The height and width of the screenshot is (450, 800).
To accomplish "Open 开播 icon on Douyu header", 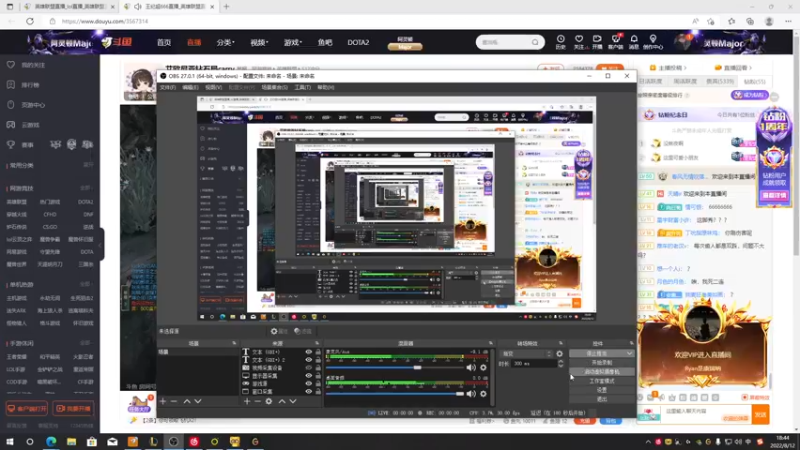I will (597, 42).
